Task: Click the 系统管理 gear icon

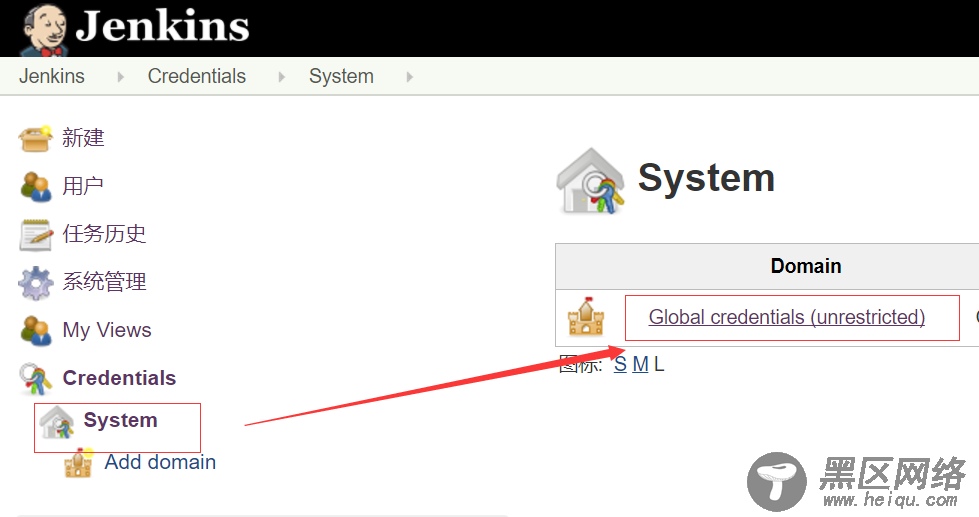Action: pyautogui.click(x=36, y=282)
